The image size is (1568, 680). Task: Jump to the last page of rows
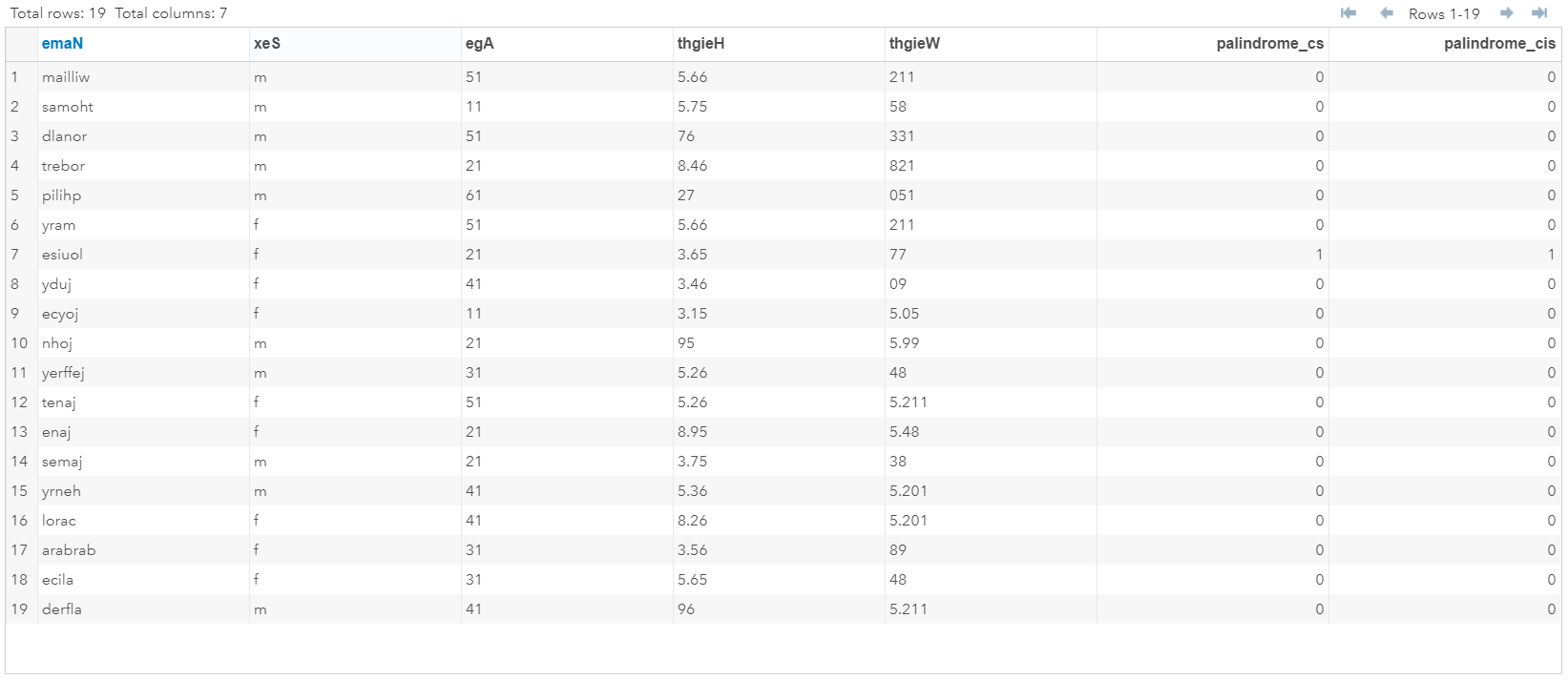click(x=1539, y=13)
